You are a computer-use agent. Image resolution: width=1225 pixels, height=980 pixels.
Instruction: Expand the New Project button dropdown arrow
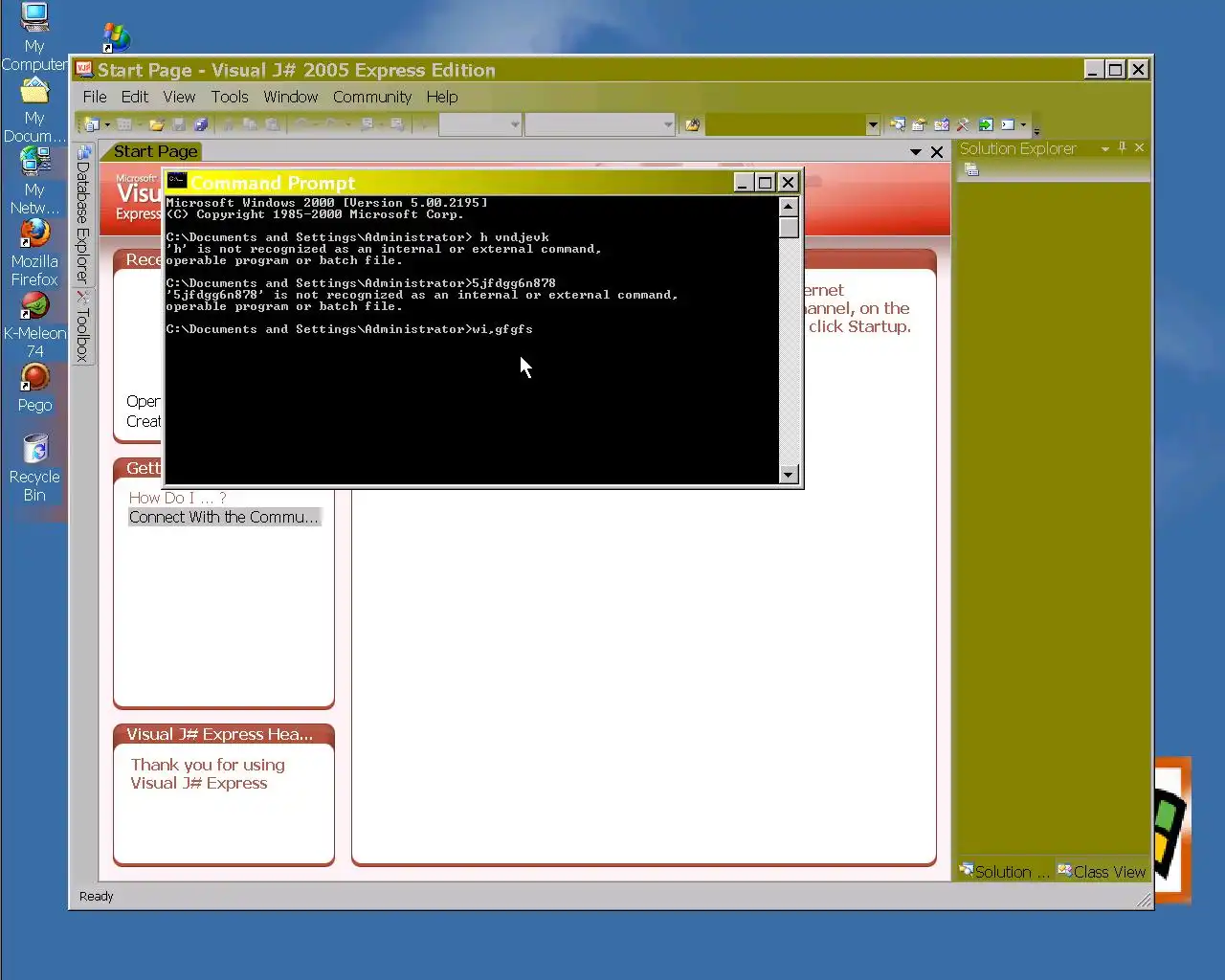pyautogui.click(x=107, y=124)
